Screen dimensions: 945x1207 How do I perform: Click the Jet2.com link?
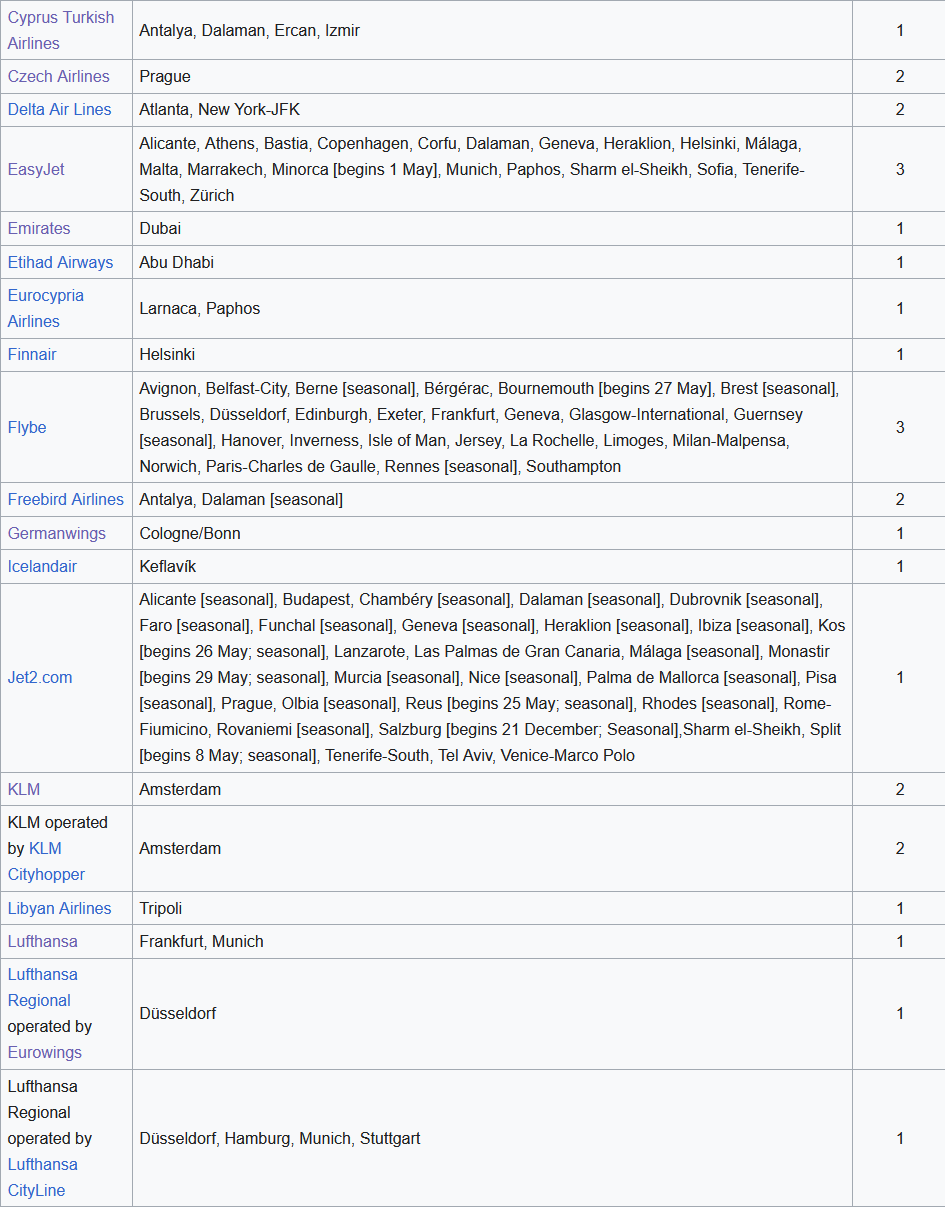[40, 677]
